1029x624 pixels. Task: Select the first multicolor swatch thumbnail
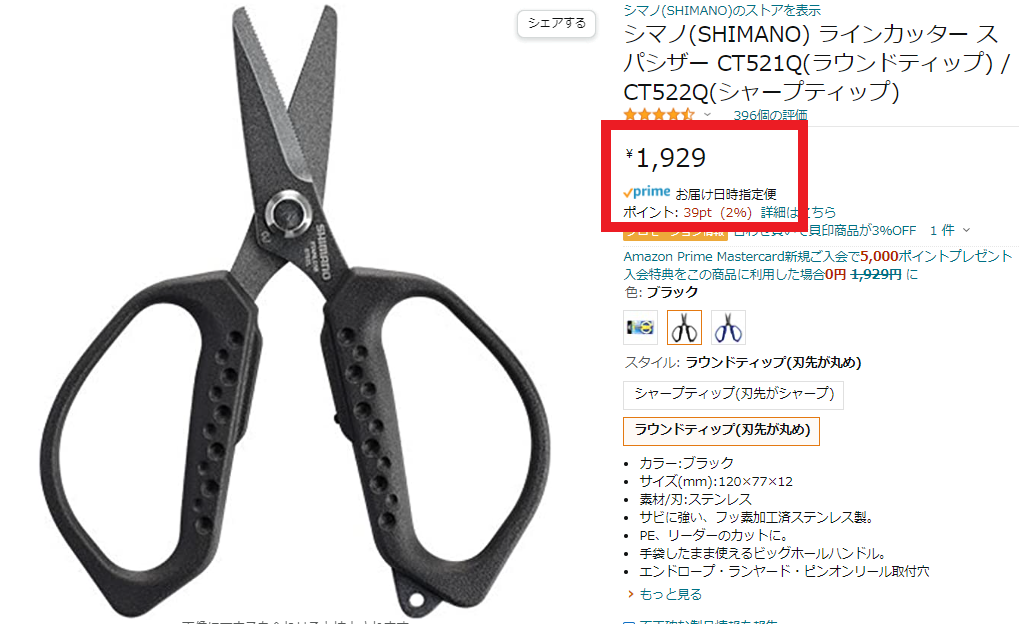coord(640,327)
